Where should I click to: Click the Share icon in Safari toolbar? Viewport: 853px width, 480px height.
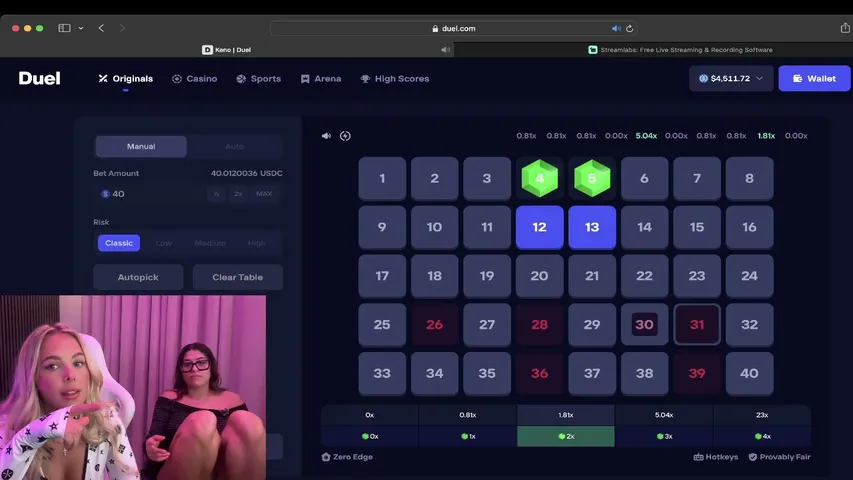845,28
